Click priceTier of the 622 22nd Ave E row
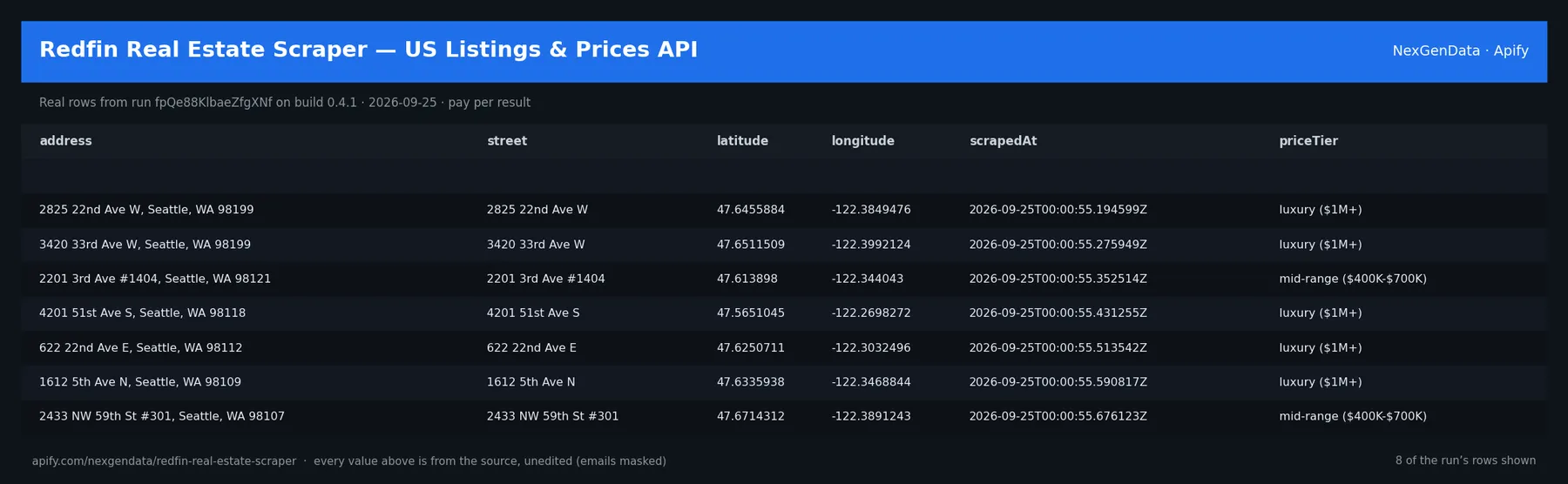This screenshot has height=484, width=1568. click(1321, 347)
